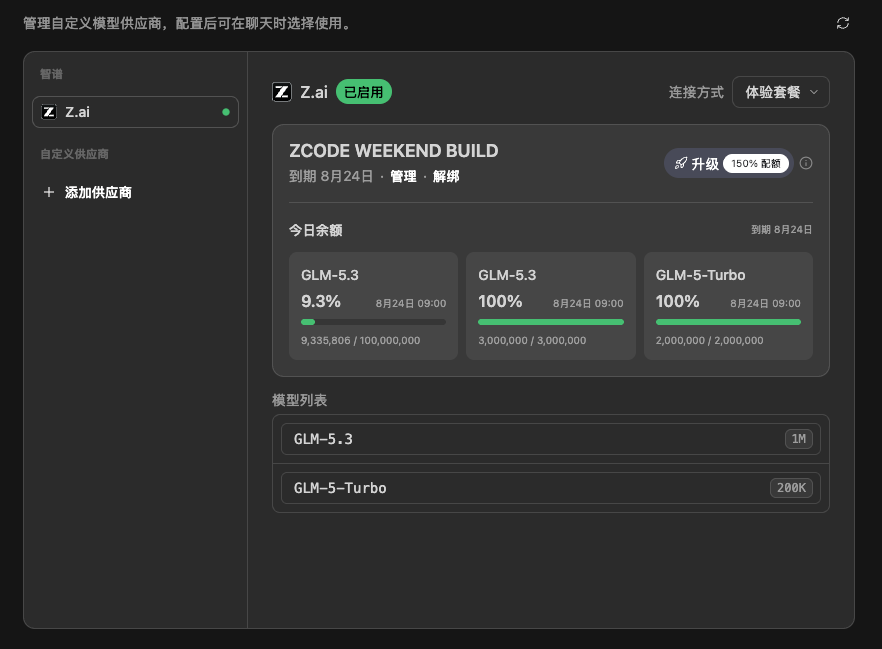882x649 pixels.
Task: Click the 解绑 unbind link
Action: coord(446,177)
